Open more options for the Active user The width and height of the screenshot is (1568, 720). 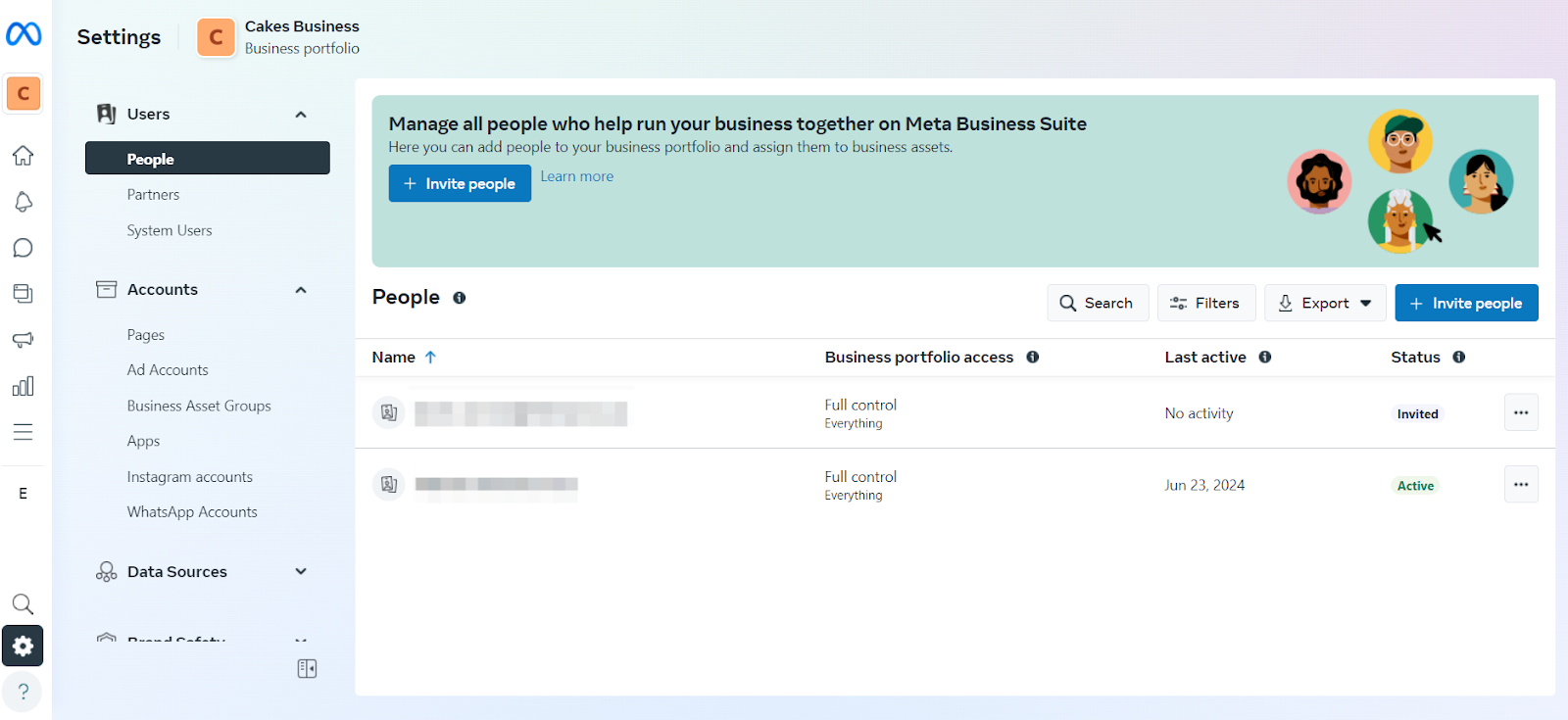coord(1521,484)
